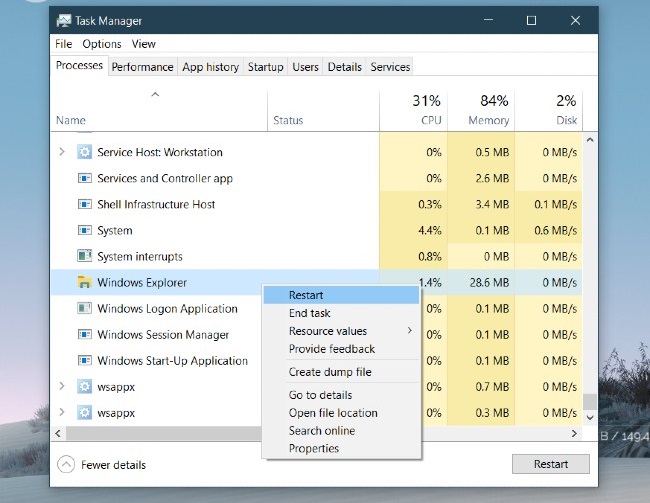Click the gear icon of wsappx with 0.7 MB
The width and height of the screenshot is (650, 503).
(x=85, y=386)
